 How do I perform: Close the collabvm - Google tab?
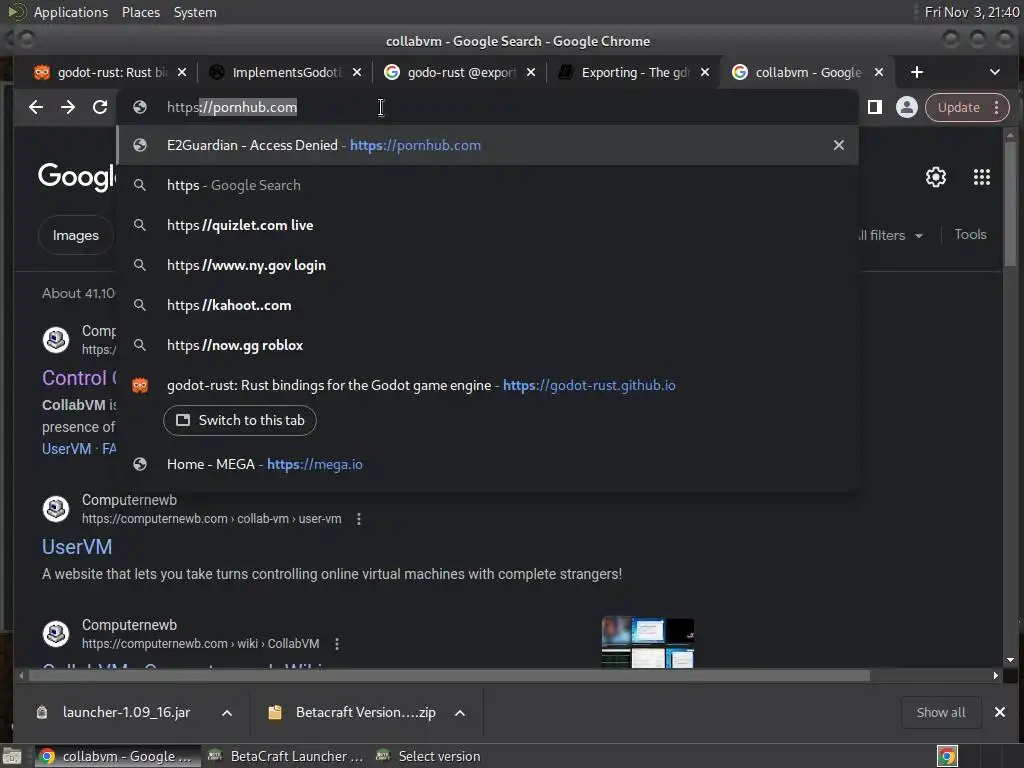tap(879, 72)
